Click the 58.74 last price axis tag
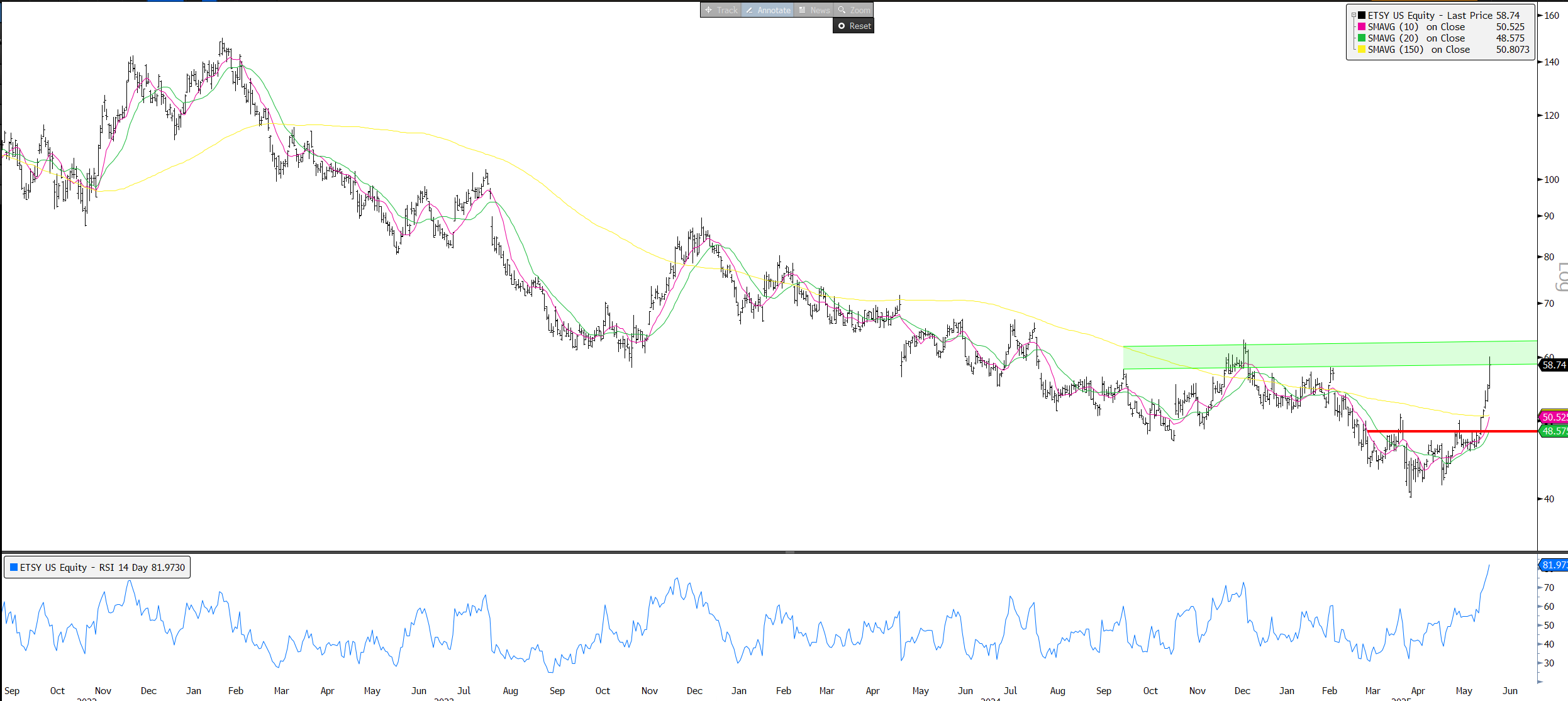 click(1554, 365)
